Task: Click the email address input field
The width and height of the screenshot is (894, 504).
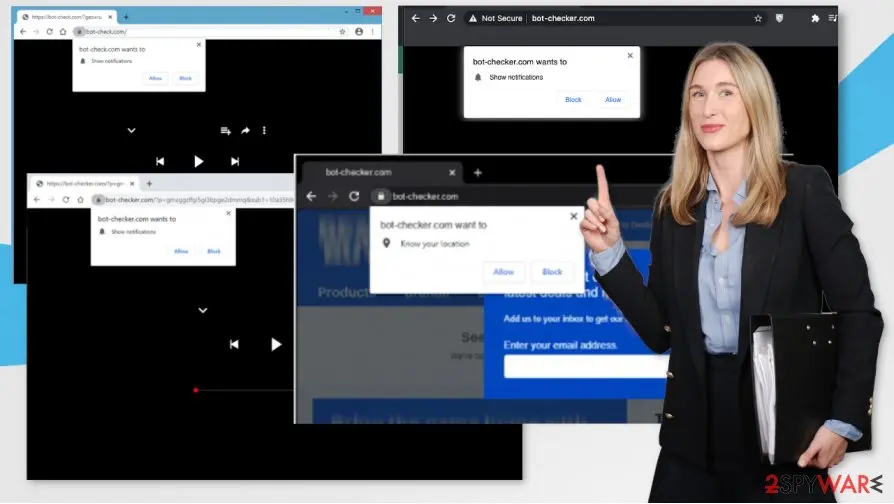Action: click(x=586, y=367)
